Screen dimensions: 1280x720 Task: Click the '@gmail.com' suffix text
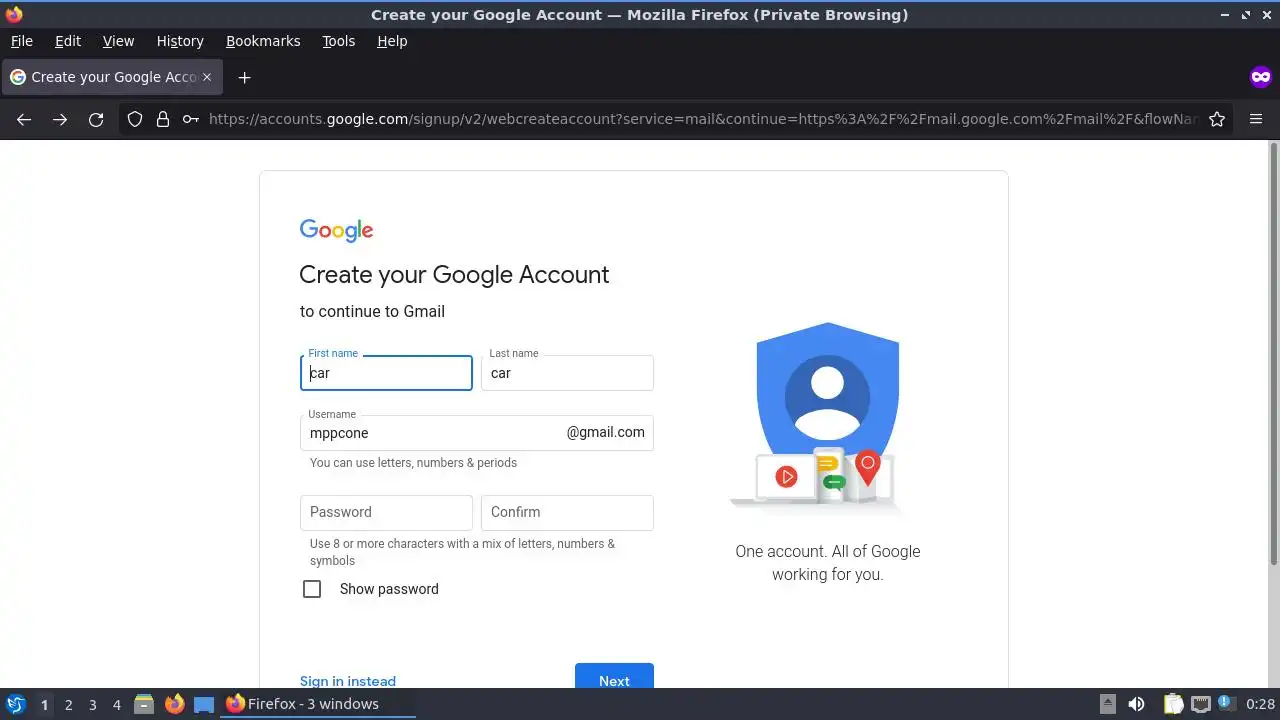pos(605,432)
